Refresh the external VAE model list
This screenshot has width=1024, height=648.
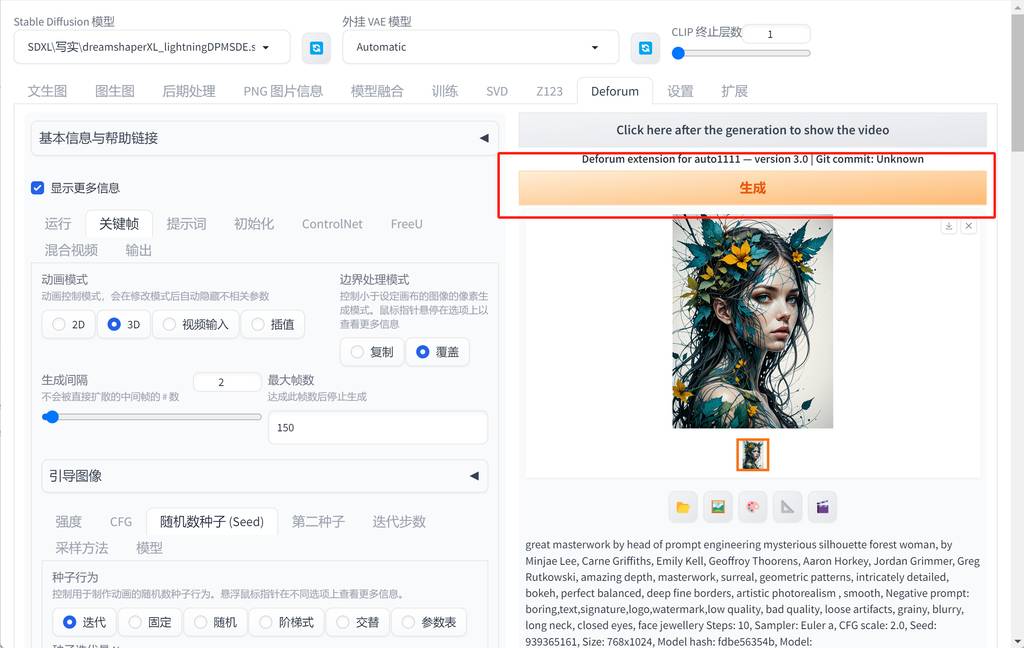(644, 47)
